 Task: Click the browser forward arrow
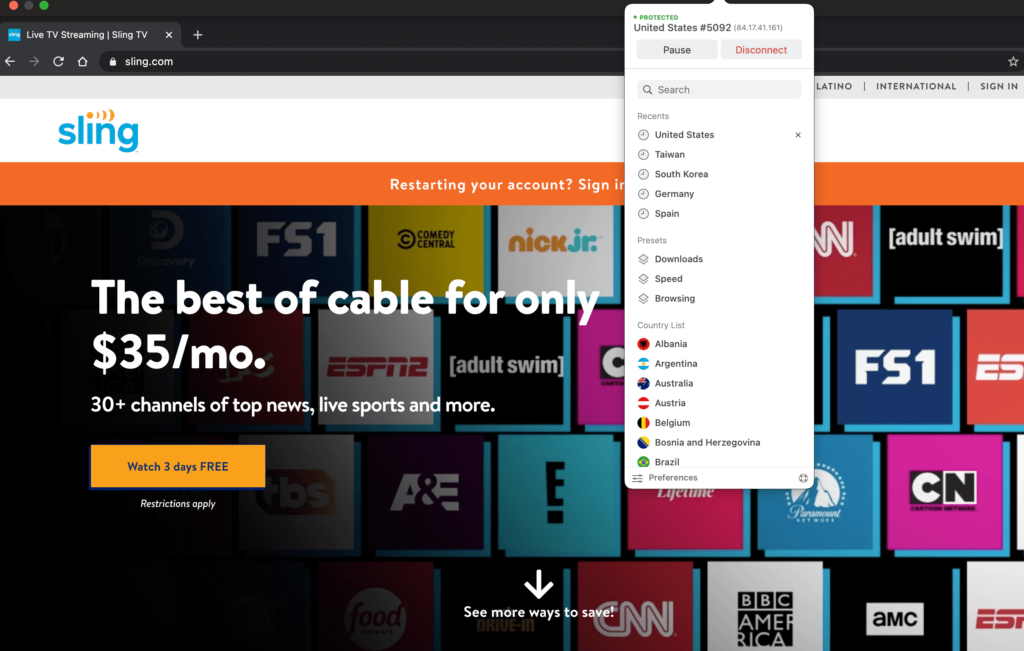coord(34,61)
